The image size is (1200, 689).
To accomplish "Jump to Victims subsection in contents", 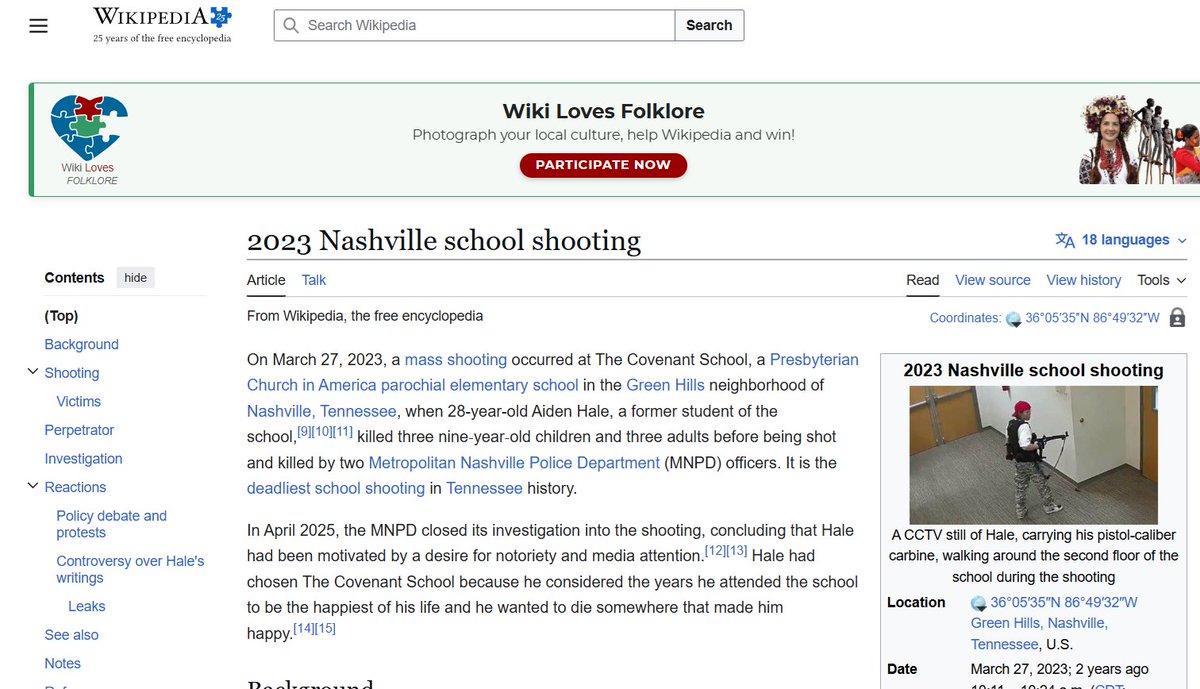I will [78, 401].
